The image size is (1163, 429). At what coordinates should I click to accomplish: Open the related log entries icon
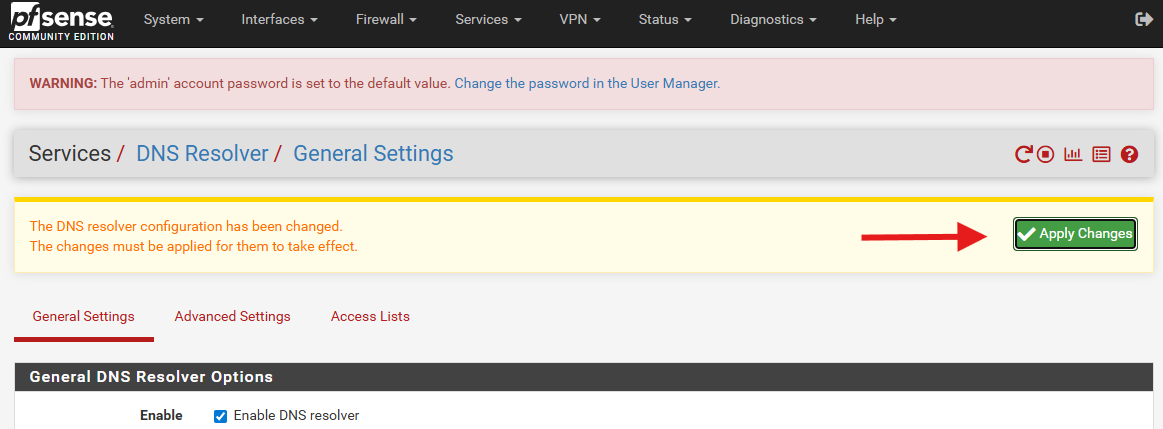1101,154
